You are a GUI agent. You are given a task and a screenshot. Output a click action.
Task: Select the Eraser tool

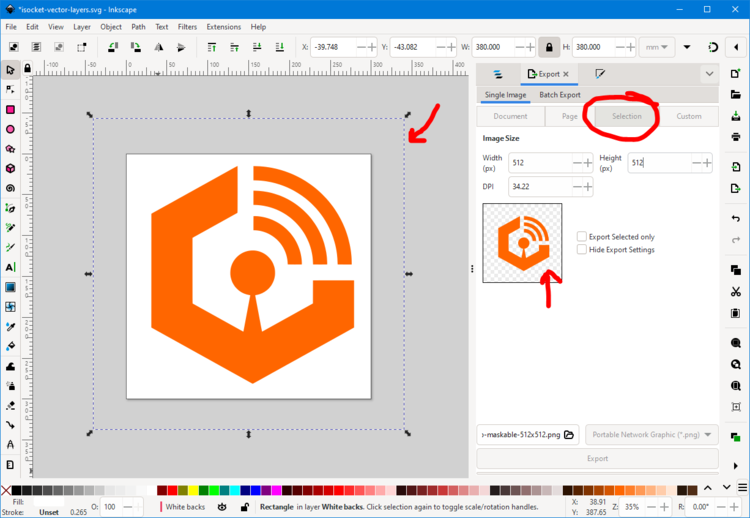pyautogui.click(x=10, y=406)
